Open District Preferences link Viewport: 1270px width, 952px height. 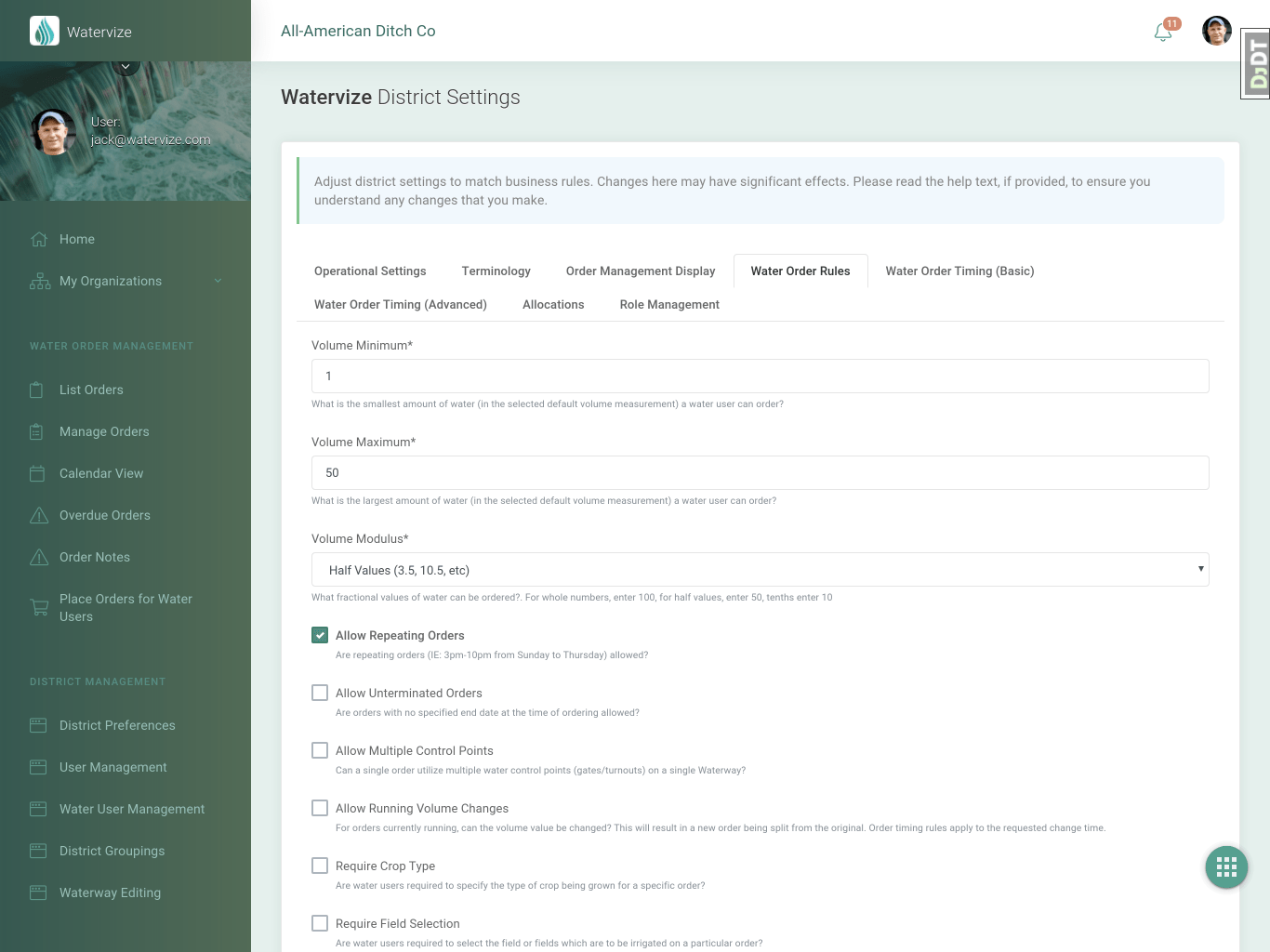click(117, 725)
